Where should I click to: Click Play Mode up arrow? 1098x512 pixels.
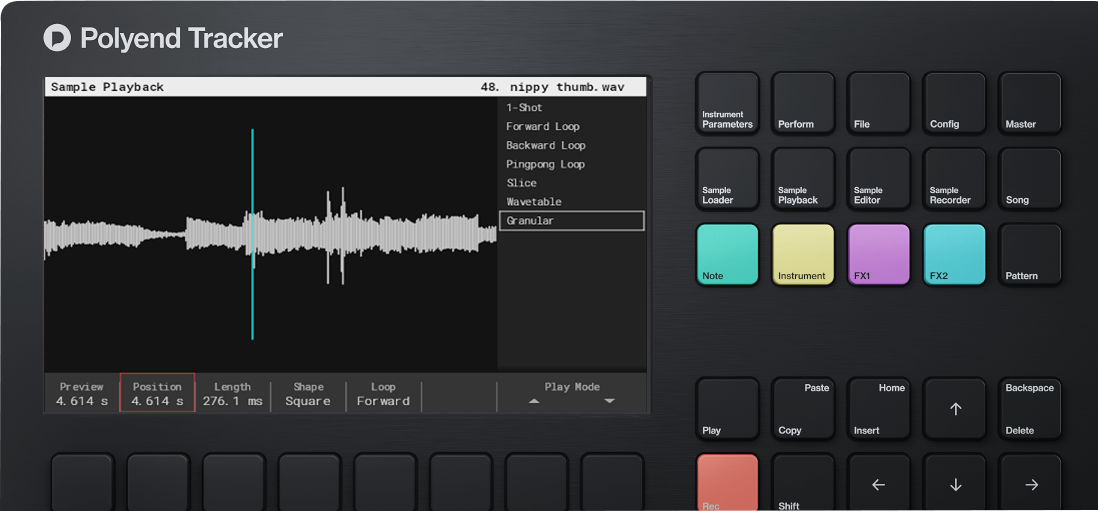click(534, 401)
